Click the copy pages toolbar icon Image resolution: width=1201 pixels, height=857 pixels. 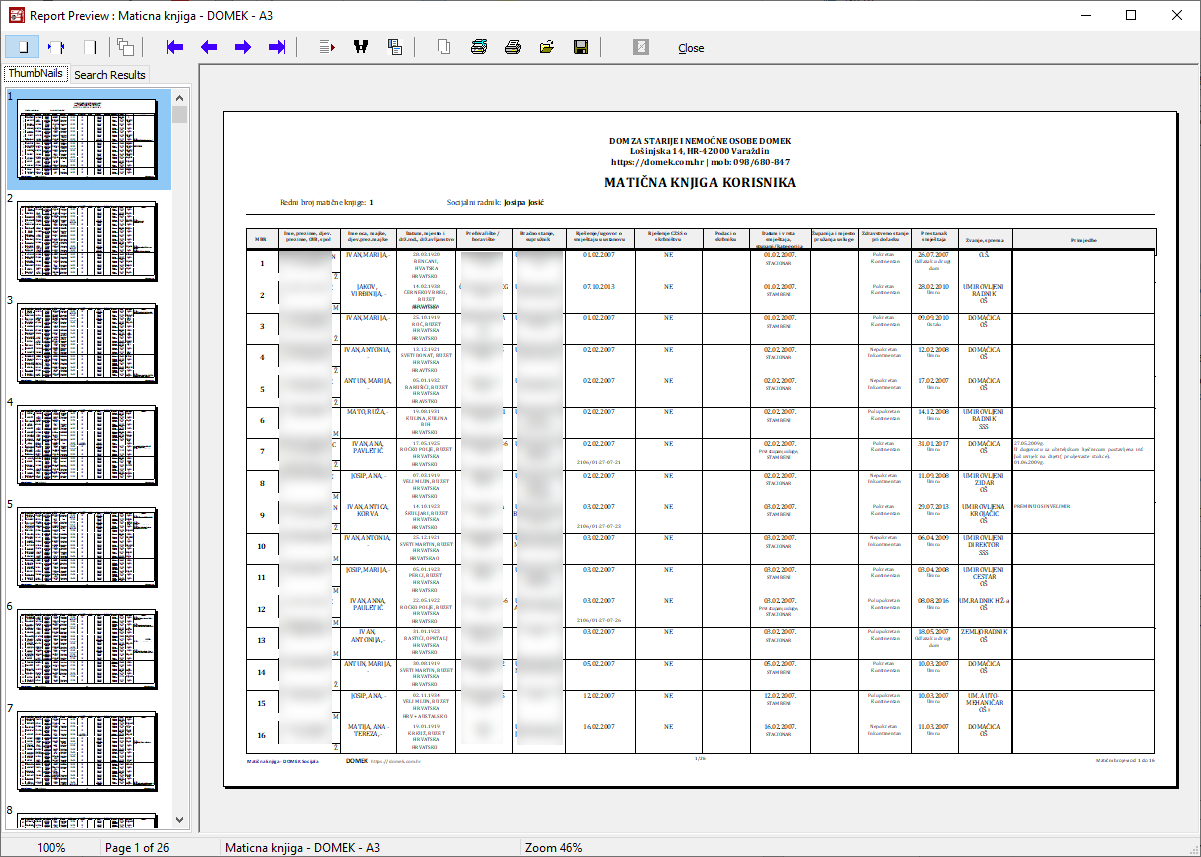125,47
